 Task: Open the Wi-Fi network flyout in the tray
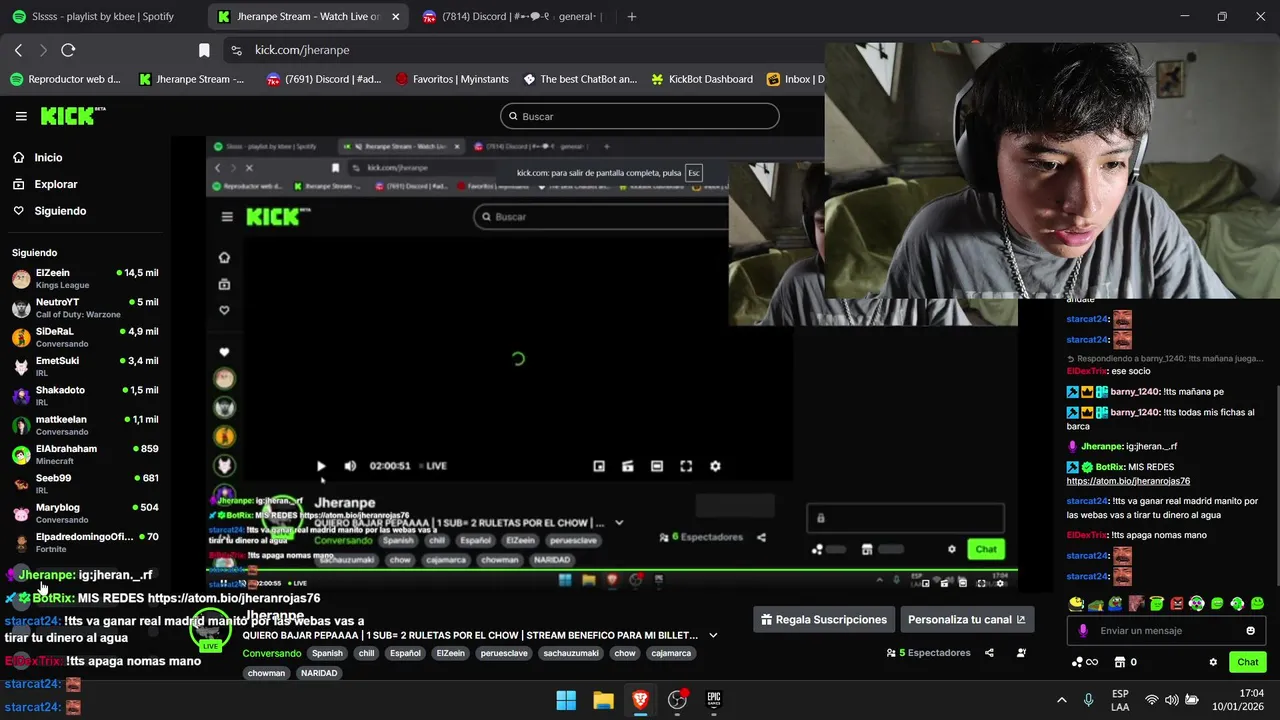pos(1152,700)
